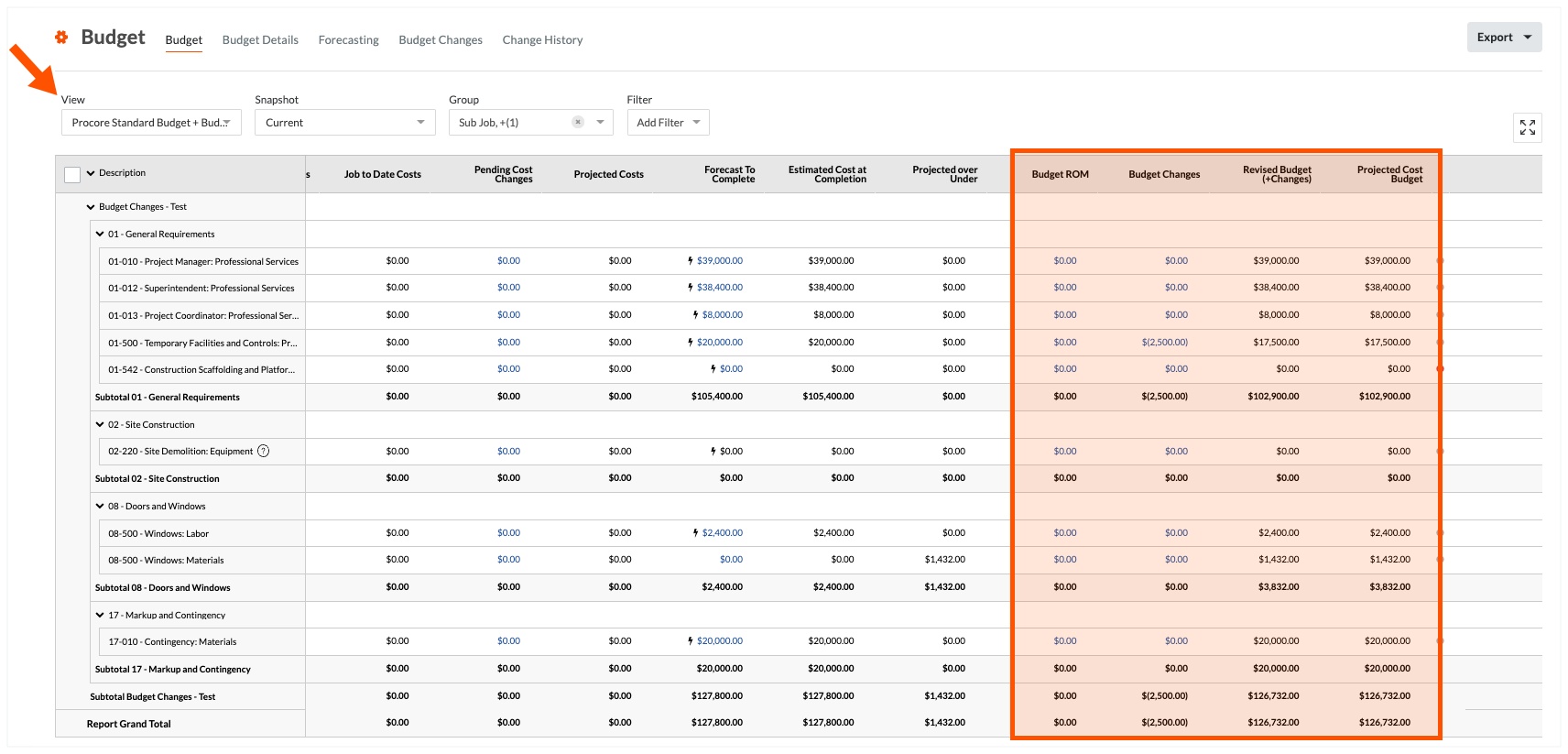1568x754 pixels.
Task: Toggle the select-all checkbox in Description header
Action: click(x=72, y=174)
